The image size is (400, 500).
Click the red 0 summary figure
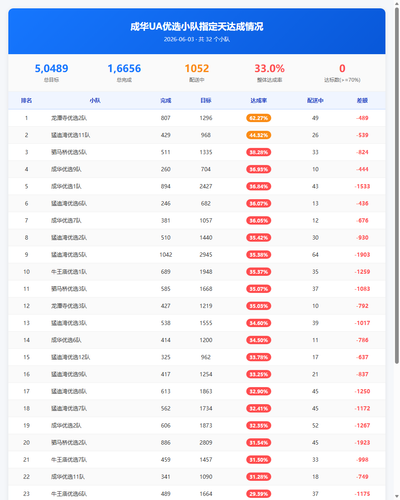pos(342,68)
